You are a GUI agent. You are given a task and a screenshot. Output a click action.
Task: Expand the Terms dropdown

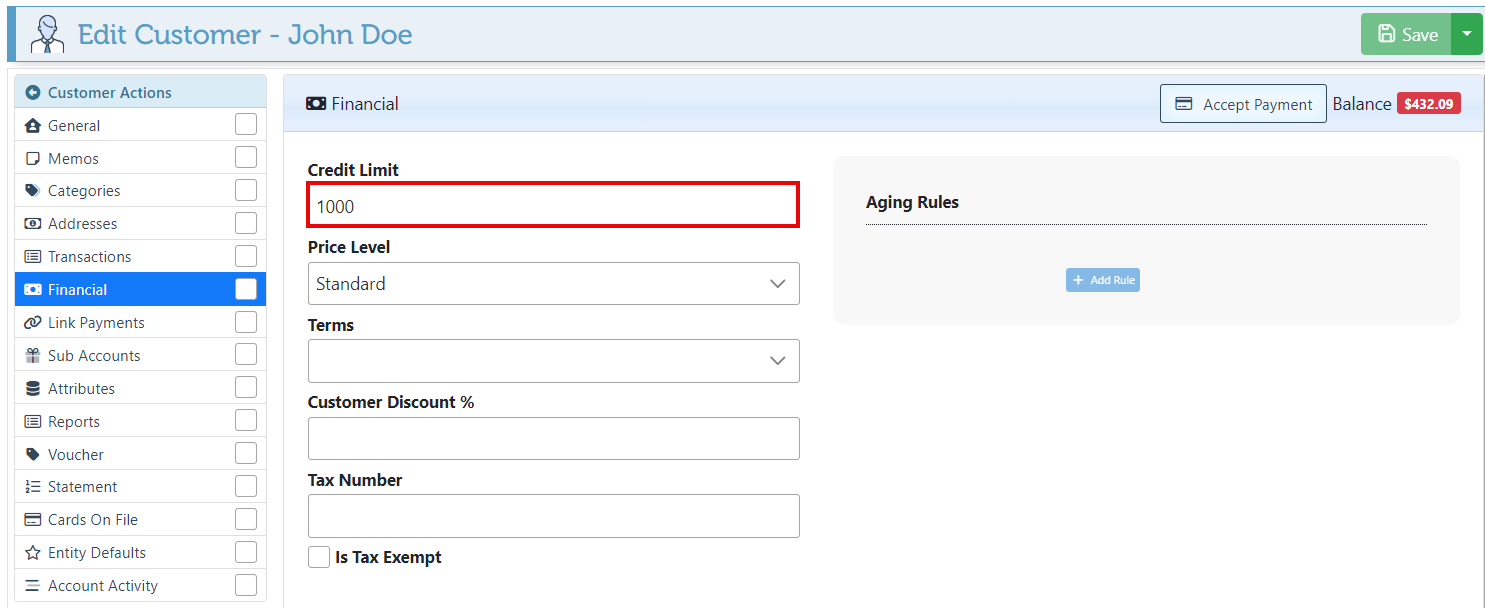(x=553, y=361)
